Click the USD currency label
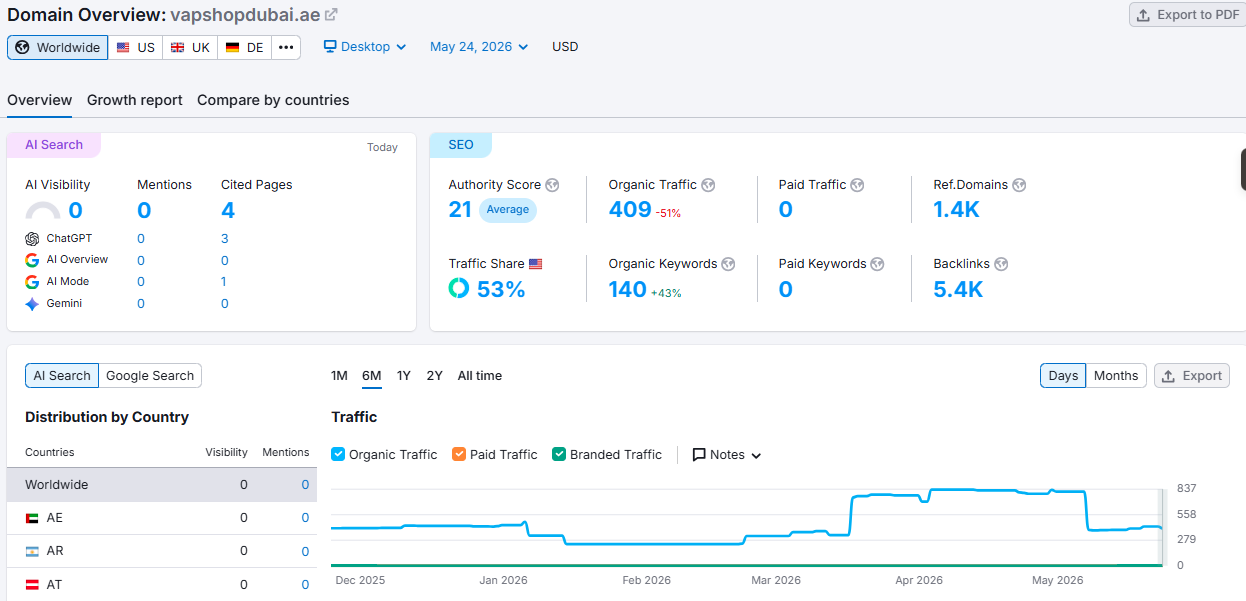The image size is (1246, 601). 565,47
